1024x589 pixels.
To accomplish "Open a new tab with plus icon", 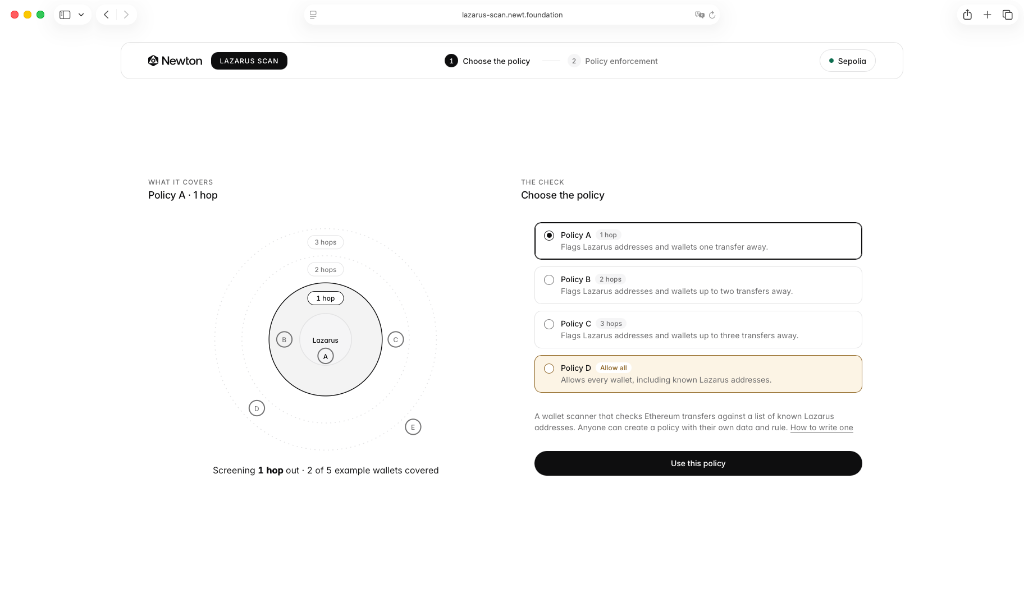I will (987, 14).
